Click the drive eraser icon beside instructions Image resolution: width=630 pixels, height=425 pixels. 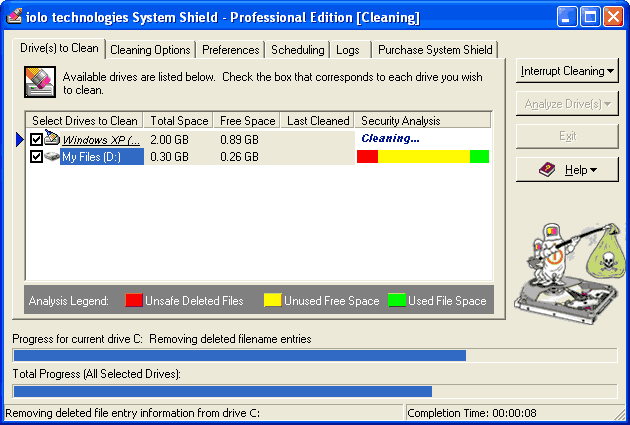[40, 82]
